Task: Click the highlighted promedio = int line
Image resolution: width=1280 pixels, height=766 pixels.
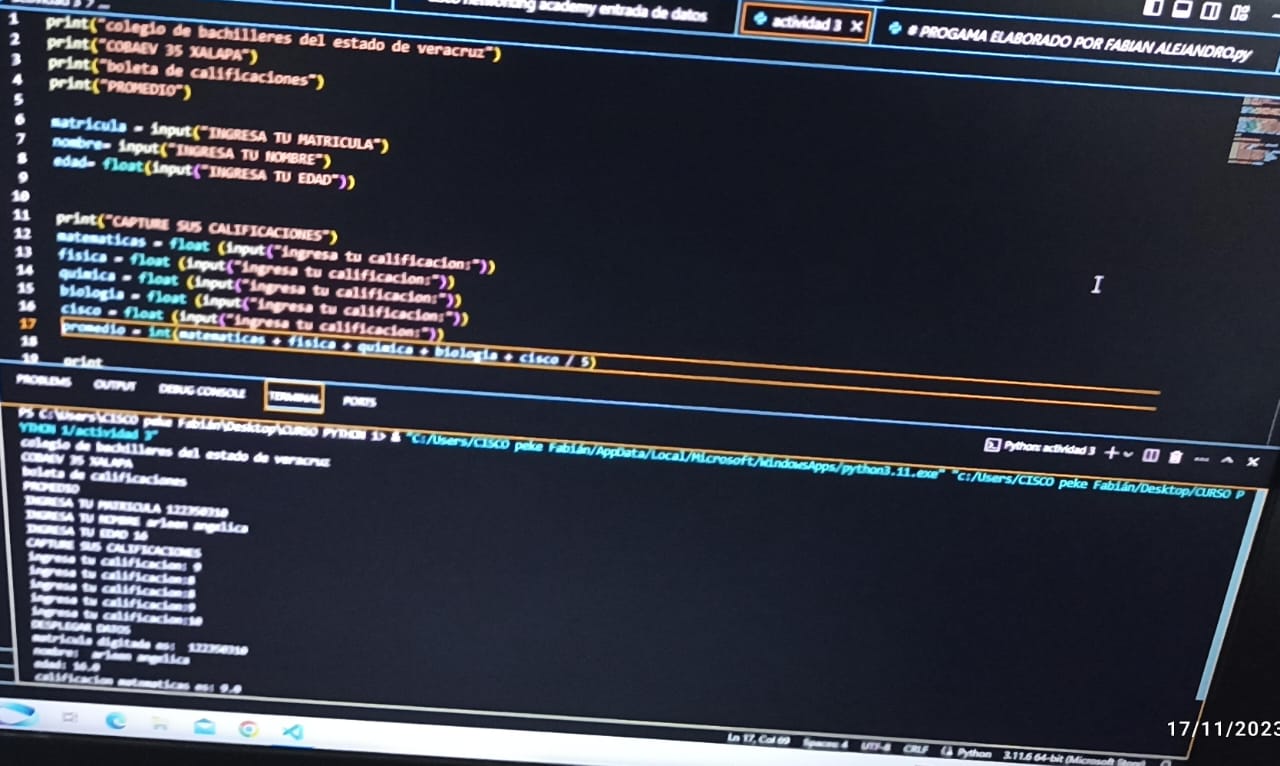Action: point(328,344)
